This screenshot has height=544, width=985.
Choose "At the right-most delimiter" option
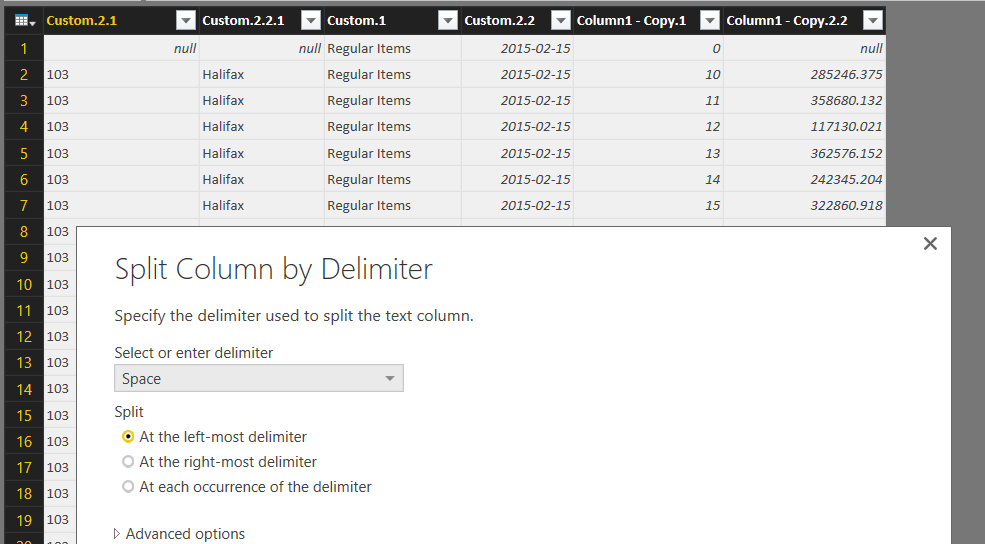point(128,462)
